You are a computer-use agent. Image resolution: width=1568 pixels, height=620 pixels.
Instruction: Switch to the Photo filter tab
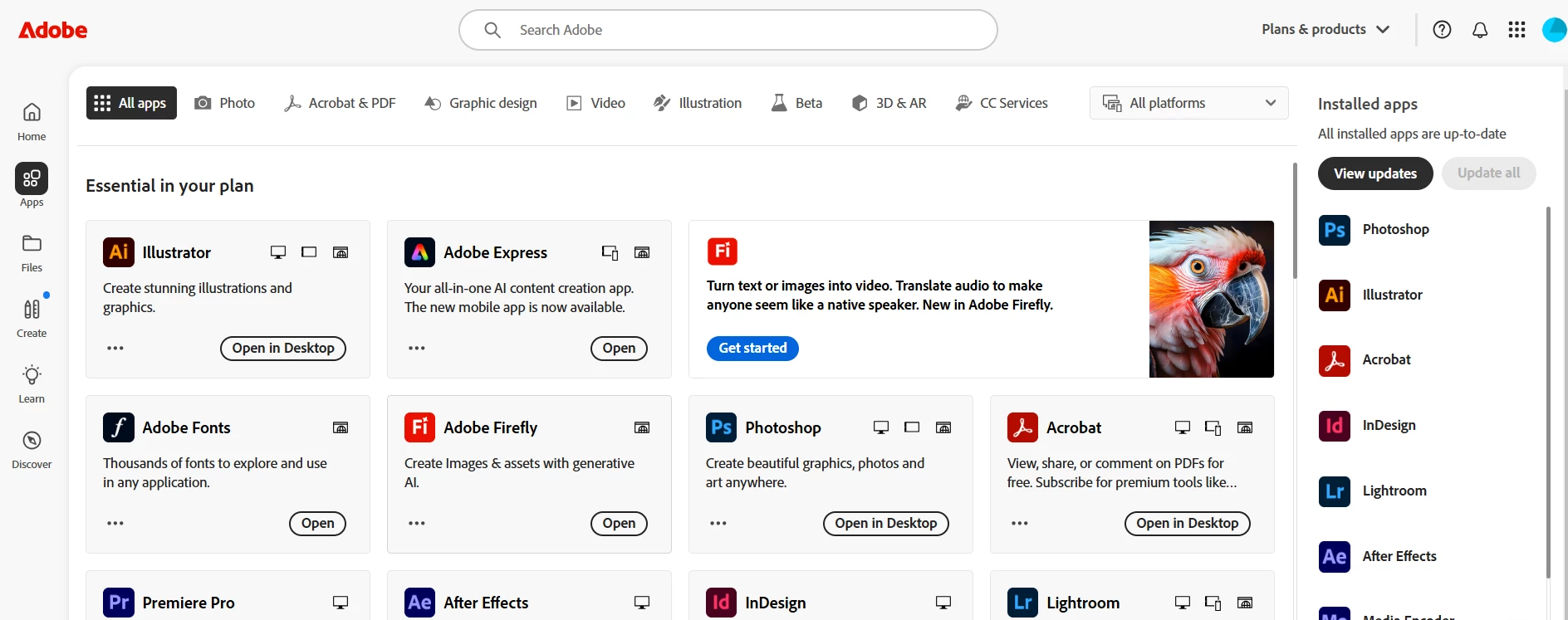[225, 103]
